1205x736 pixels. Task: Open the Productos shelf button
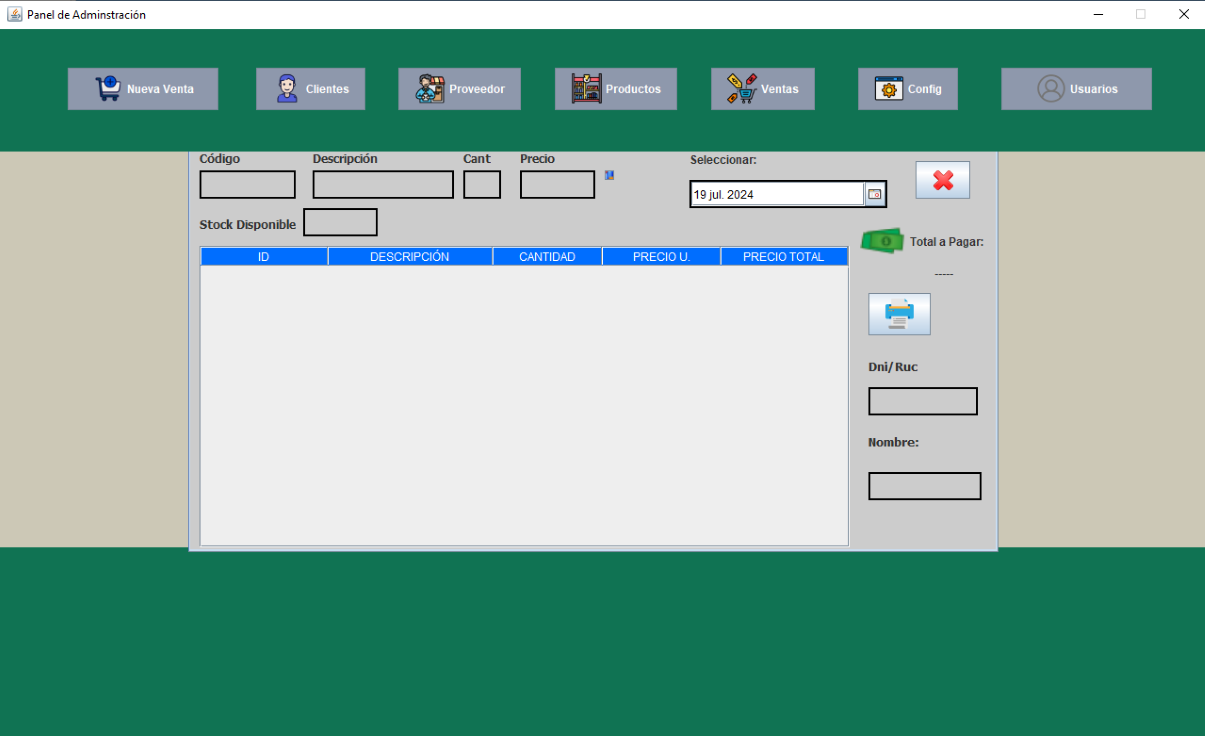point(616,89)
